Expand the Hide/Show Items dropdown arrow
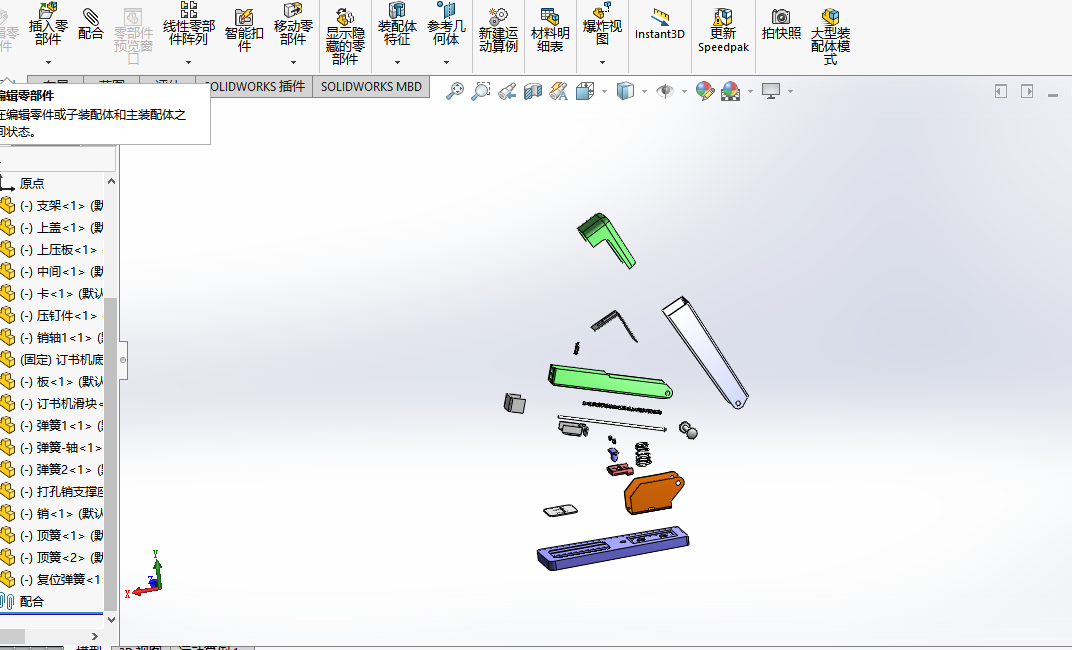Image resolution: width=1072 pixels, height=650 pixels. [684, 92]
